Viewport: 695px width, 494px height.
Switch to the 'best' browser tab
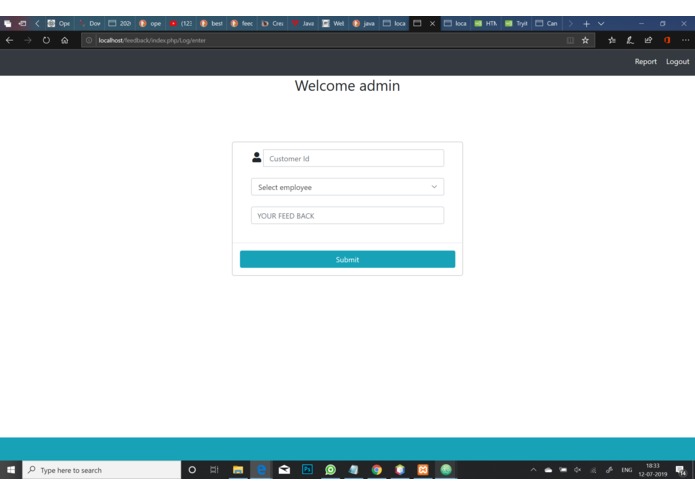click(212, 23)
